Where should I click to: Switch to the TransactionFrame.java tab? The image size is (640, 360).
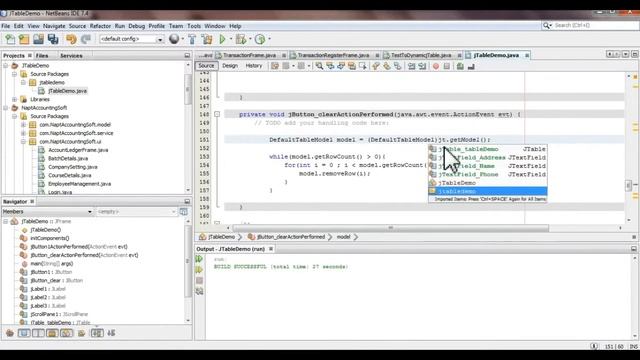[x=249, y=55]
